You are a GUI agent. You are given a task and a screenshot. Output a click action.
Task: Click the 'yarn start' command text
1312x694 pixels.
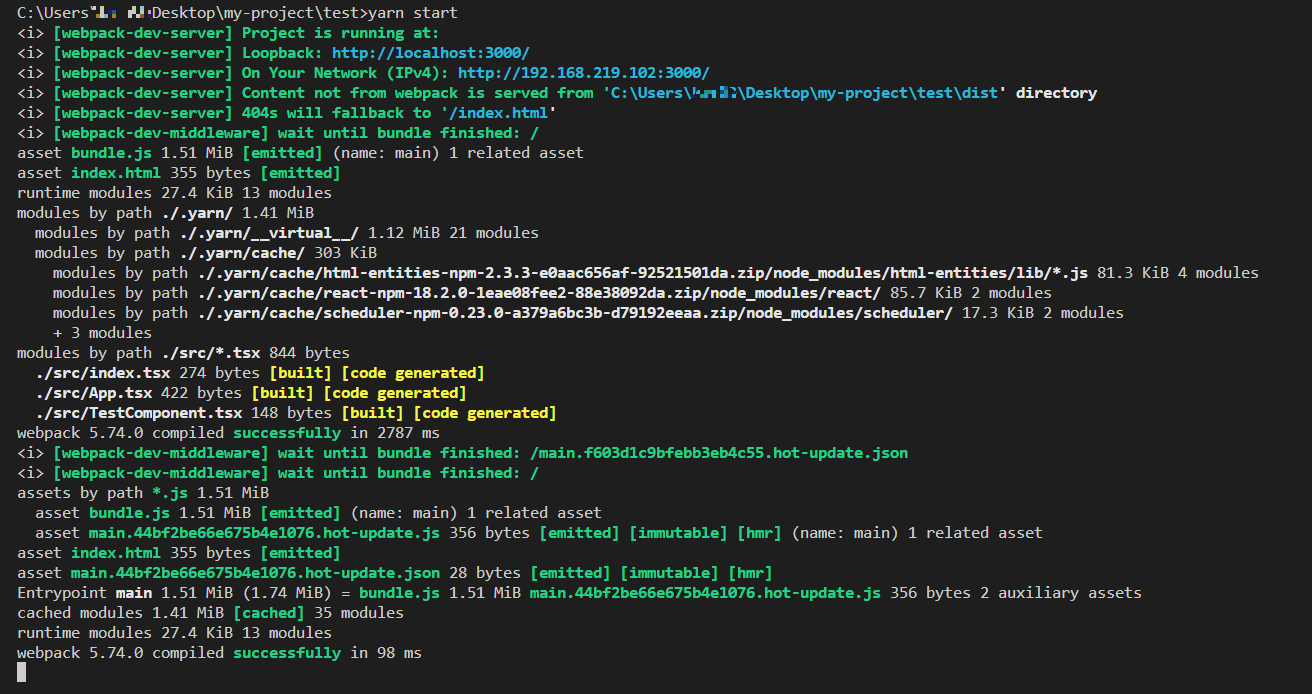(x=412, y=13)
